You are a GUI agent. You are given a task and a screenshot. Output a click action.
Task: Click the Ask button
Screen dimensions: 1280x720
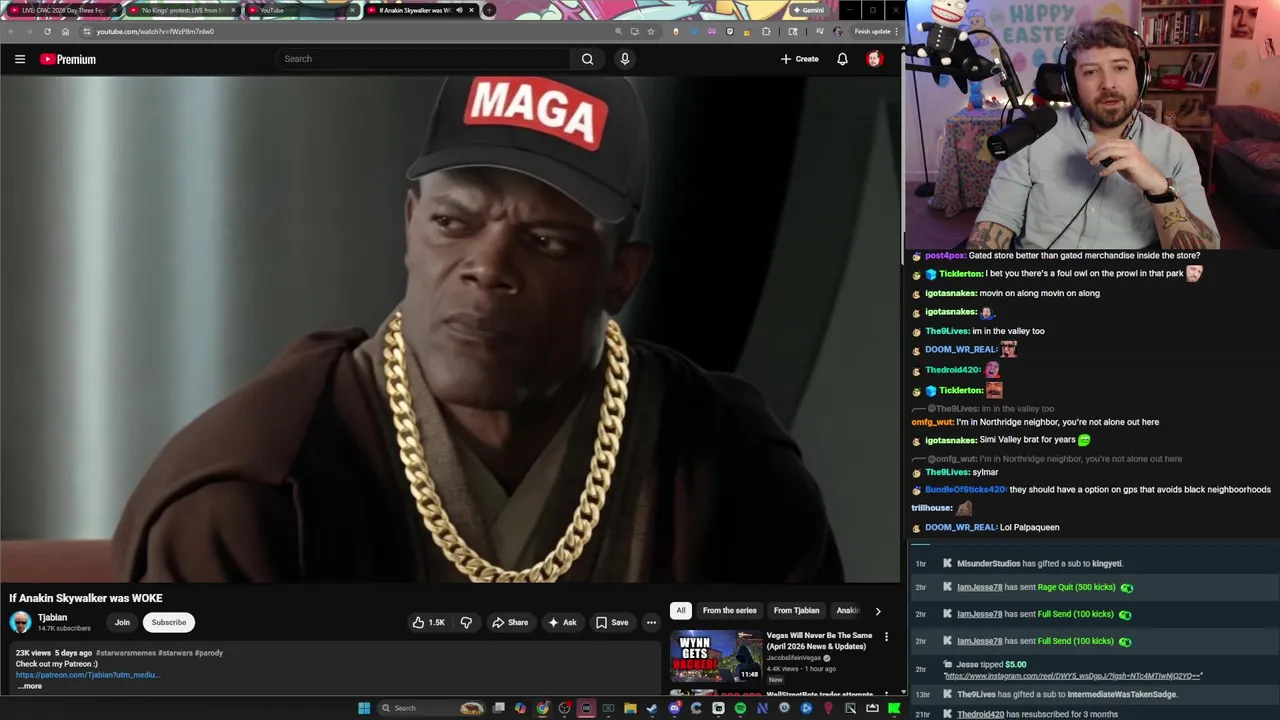pyautogui.click(x=561, y=622)
